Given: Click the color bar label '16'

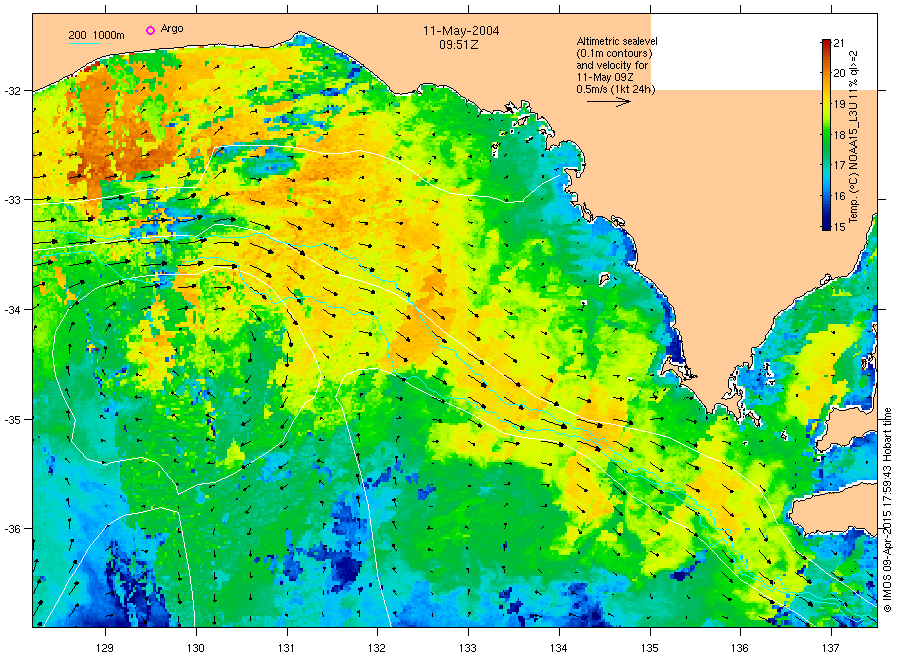Looking at the screenshot, I should click(839, 196).
